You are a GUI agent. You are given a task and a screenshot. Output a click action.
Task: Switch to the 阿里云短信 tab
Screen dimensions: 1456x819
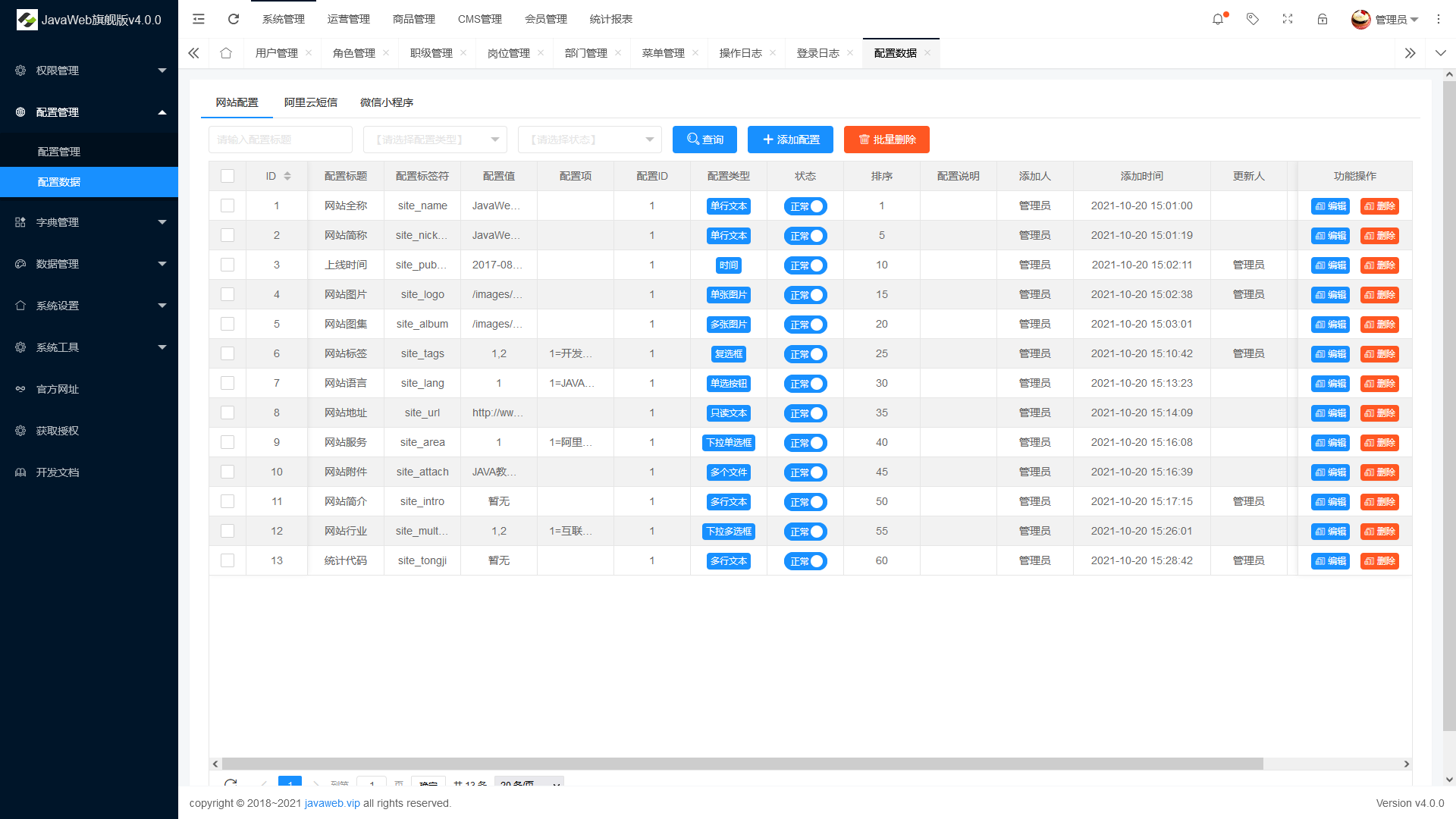[x=311, y=102]
